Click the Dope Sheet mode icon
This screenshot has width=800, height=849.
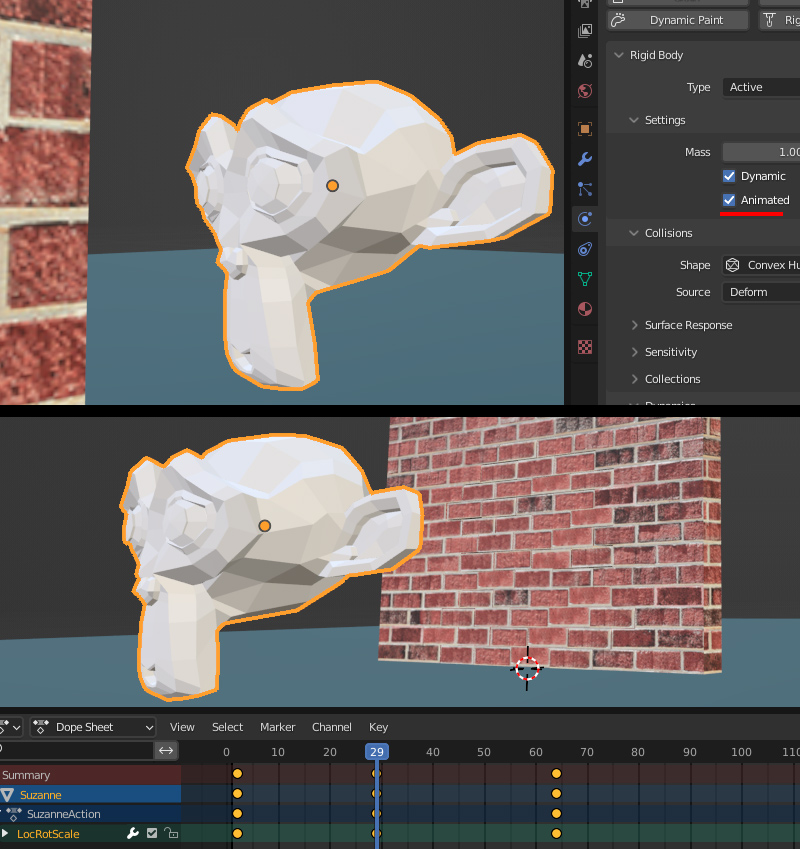coord(41,727)
